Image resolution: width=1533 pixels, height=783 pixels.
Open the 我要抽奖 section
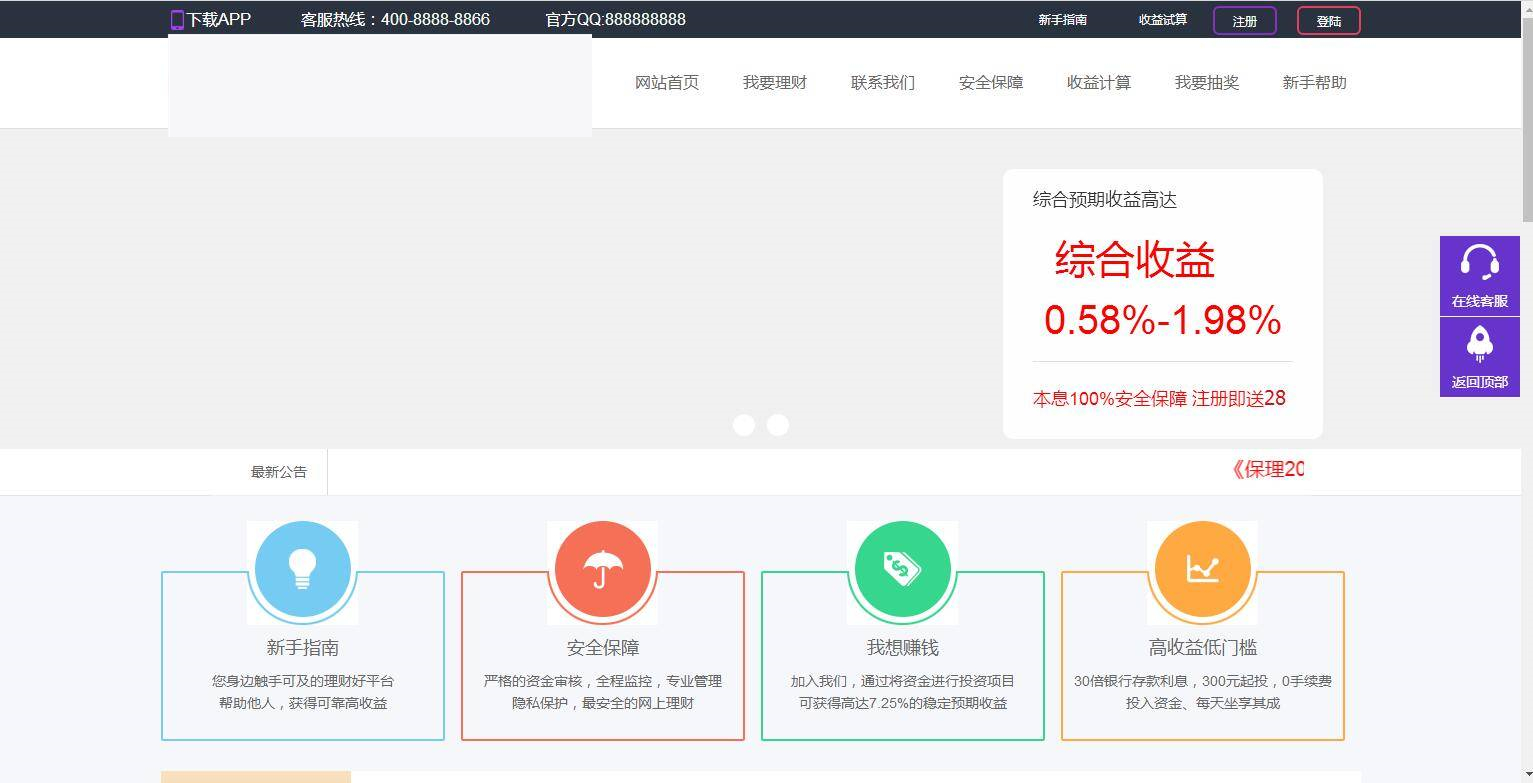pos(1207,83)
